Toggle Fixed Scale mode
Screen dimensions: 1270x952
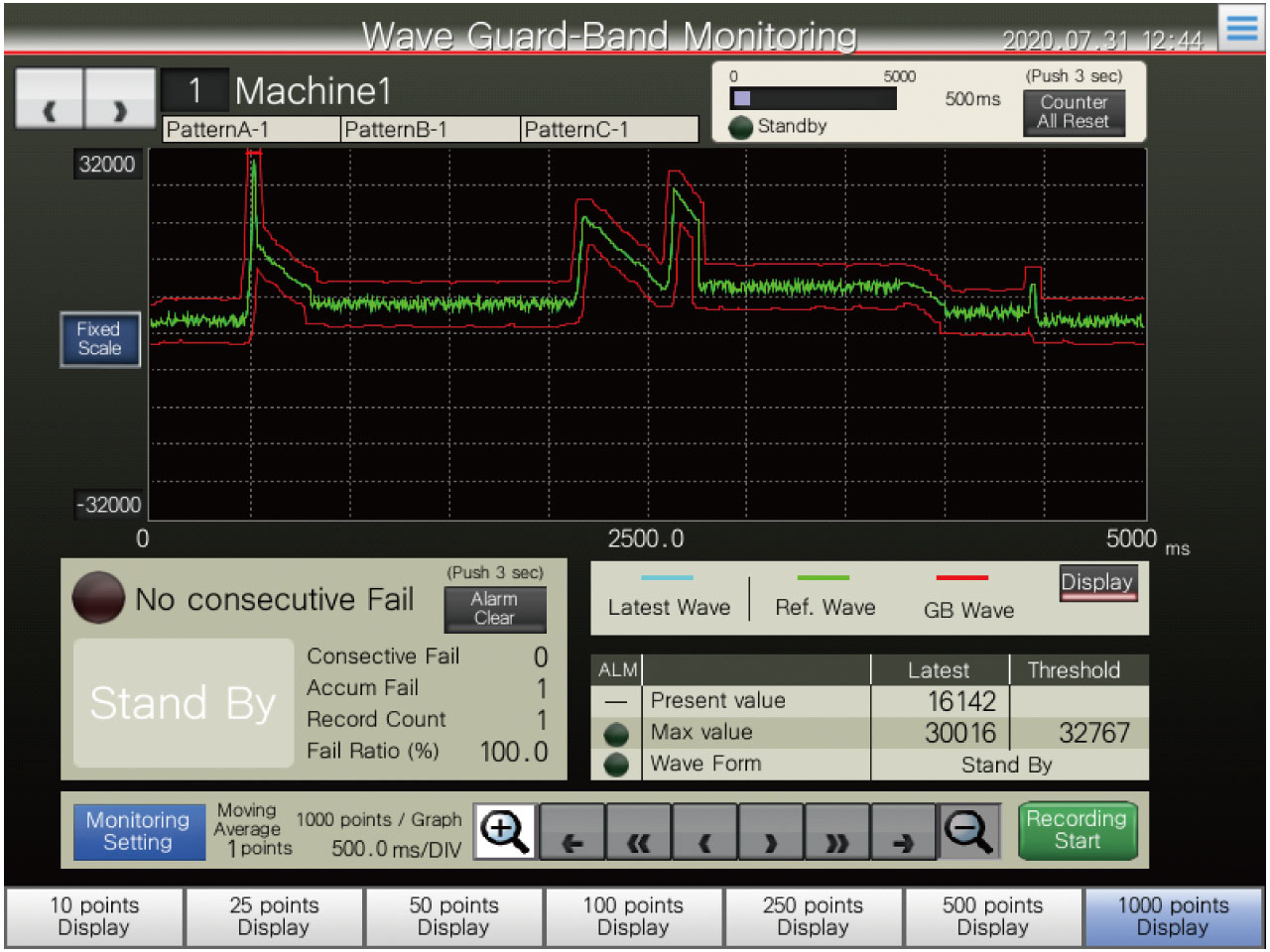coord(99,339)
